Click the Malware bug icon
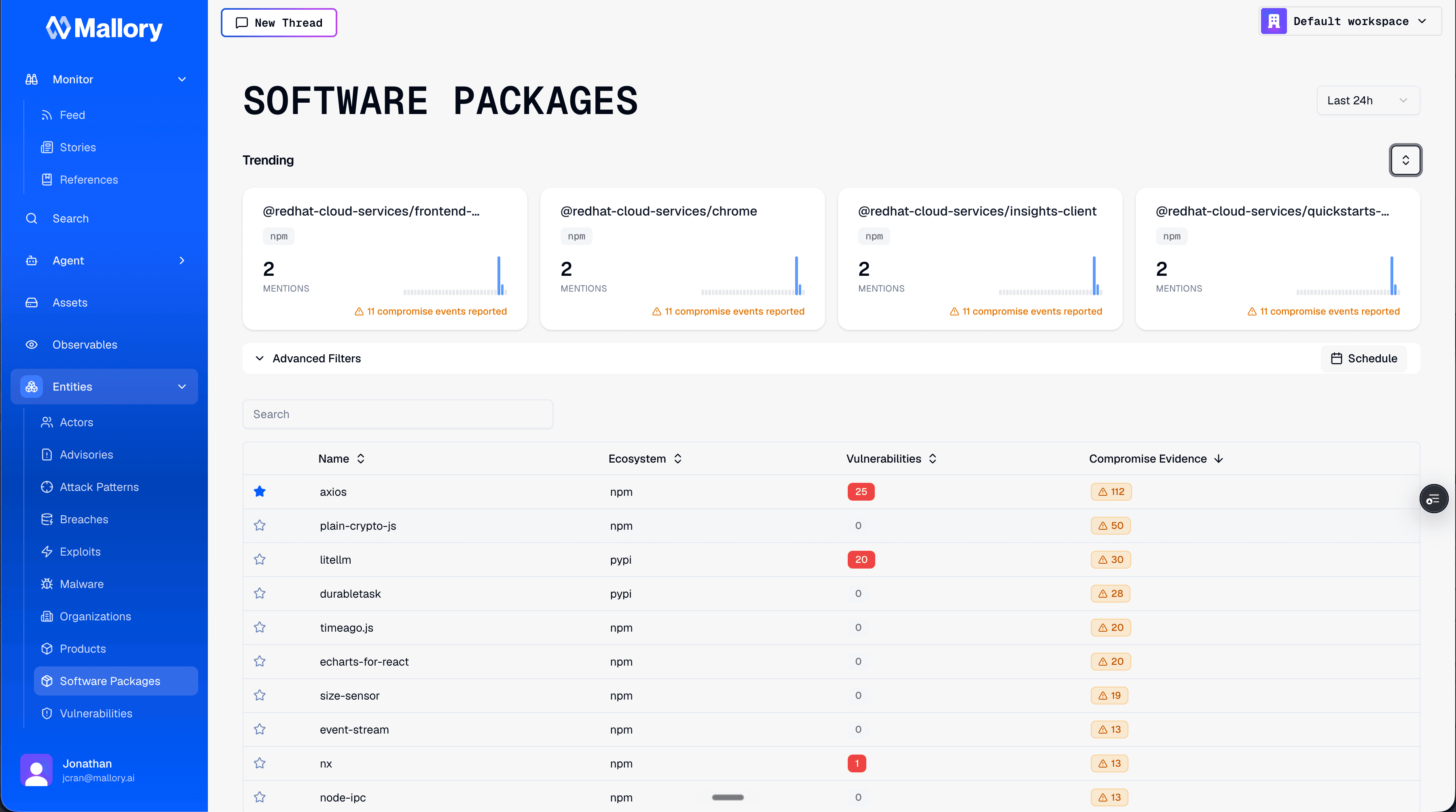Viewport: 1456px width, 812px height. [x=47, y=584]
